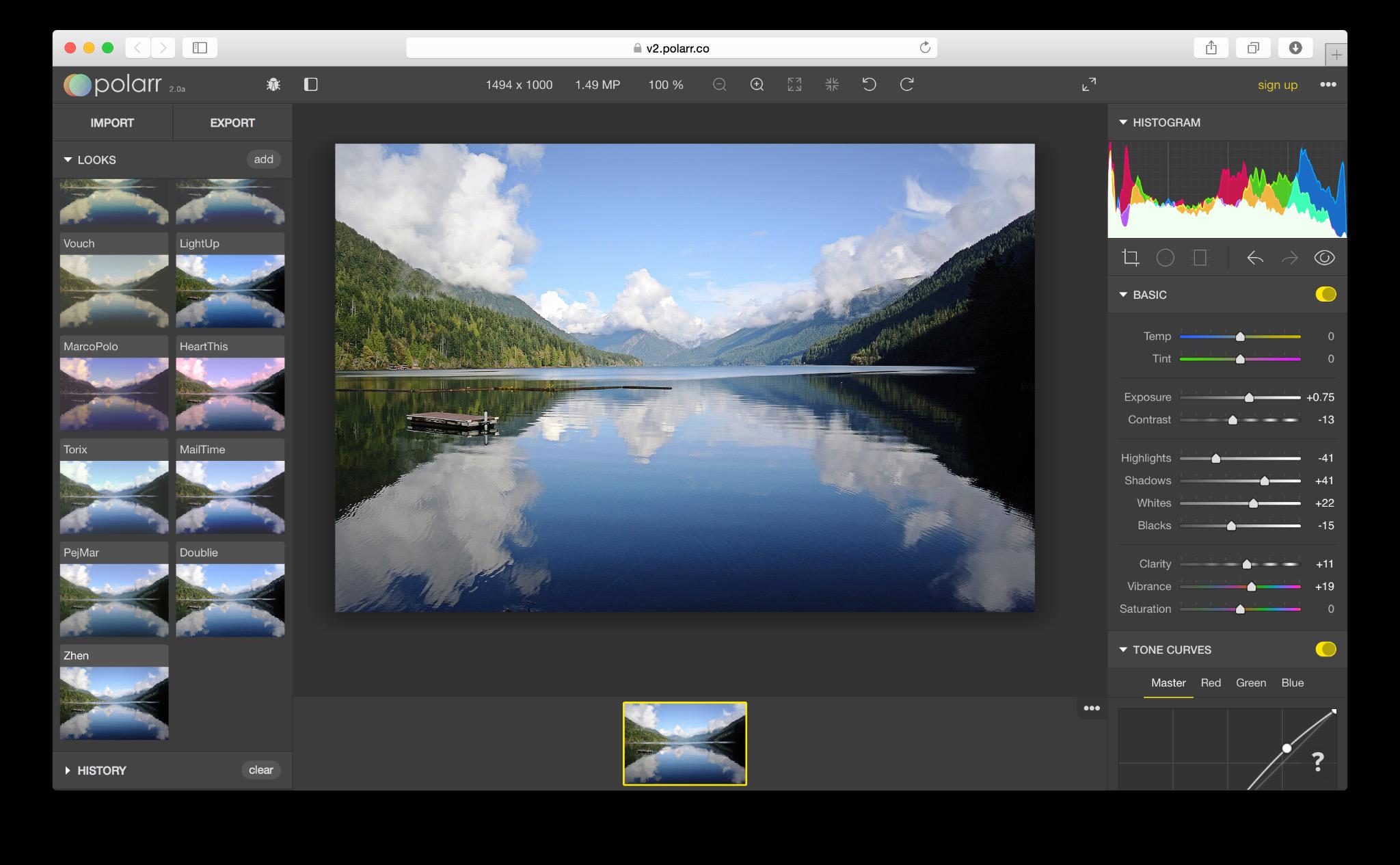The image size is (1400, 865).
Task: Click the bug report icon
Action: tap(273, 85)
